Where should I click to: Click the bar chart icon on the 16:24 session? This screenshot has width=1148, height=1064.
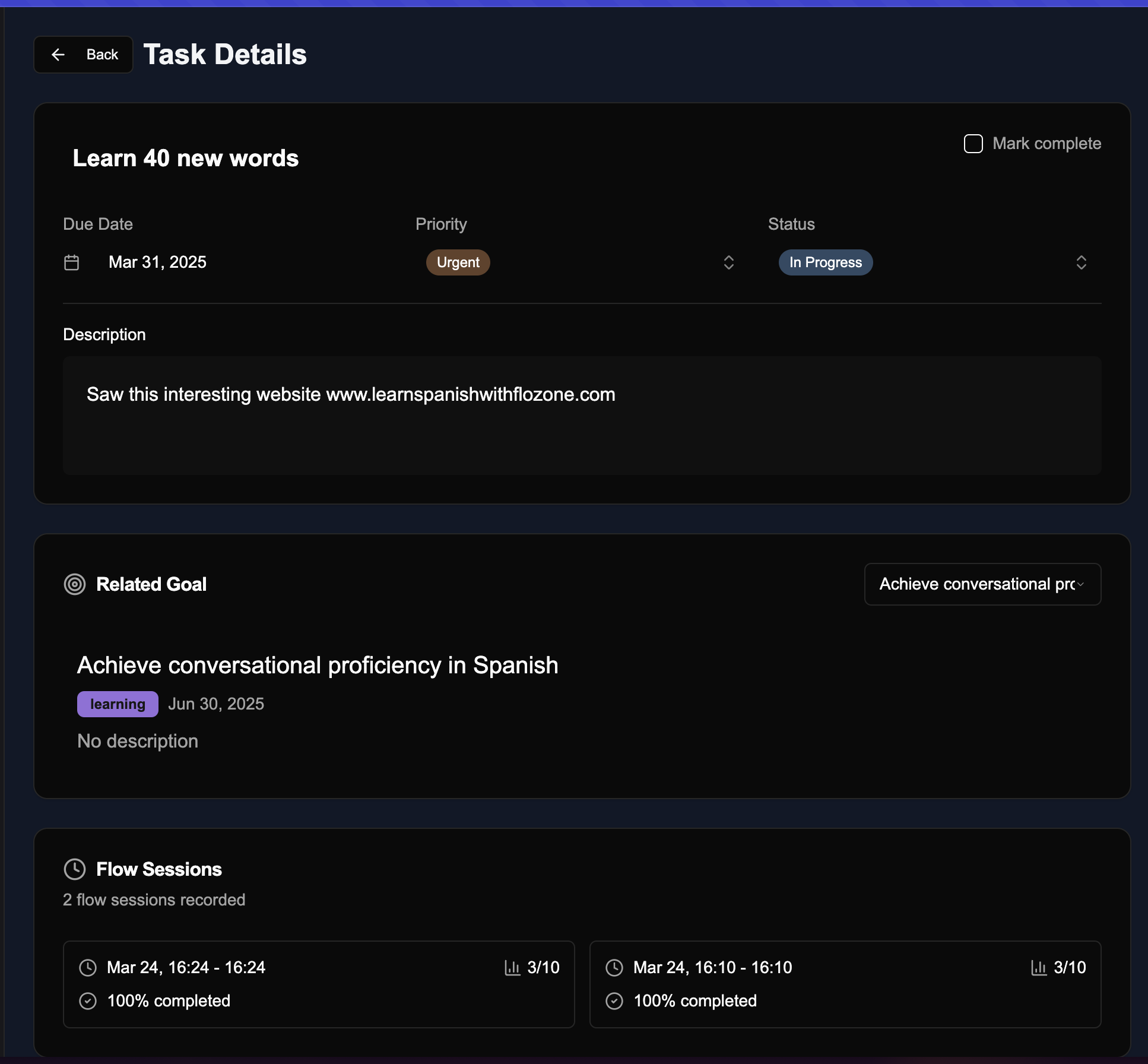(512, 967)
